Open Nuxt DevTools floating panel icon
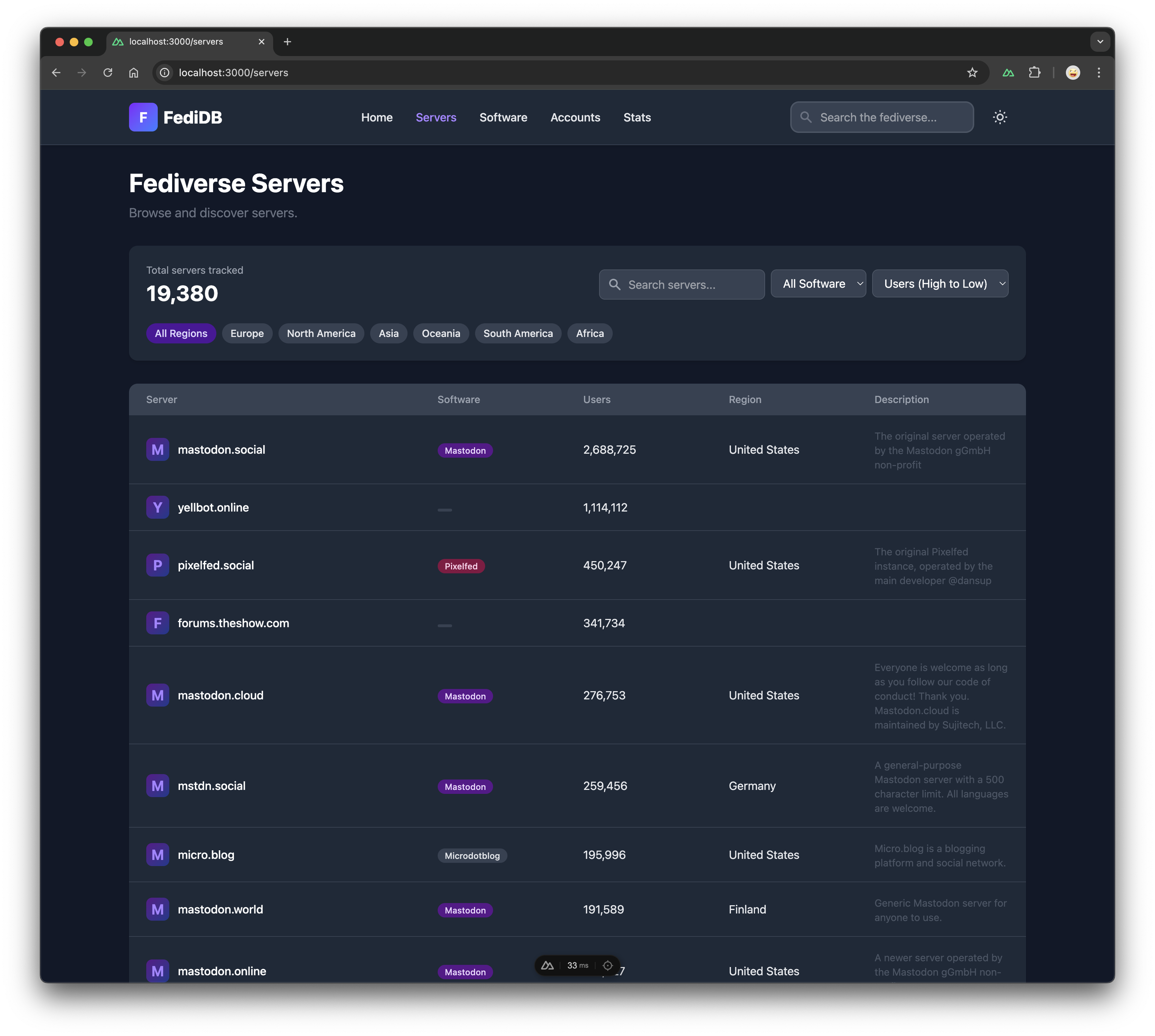 point(547,965)
